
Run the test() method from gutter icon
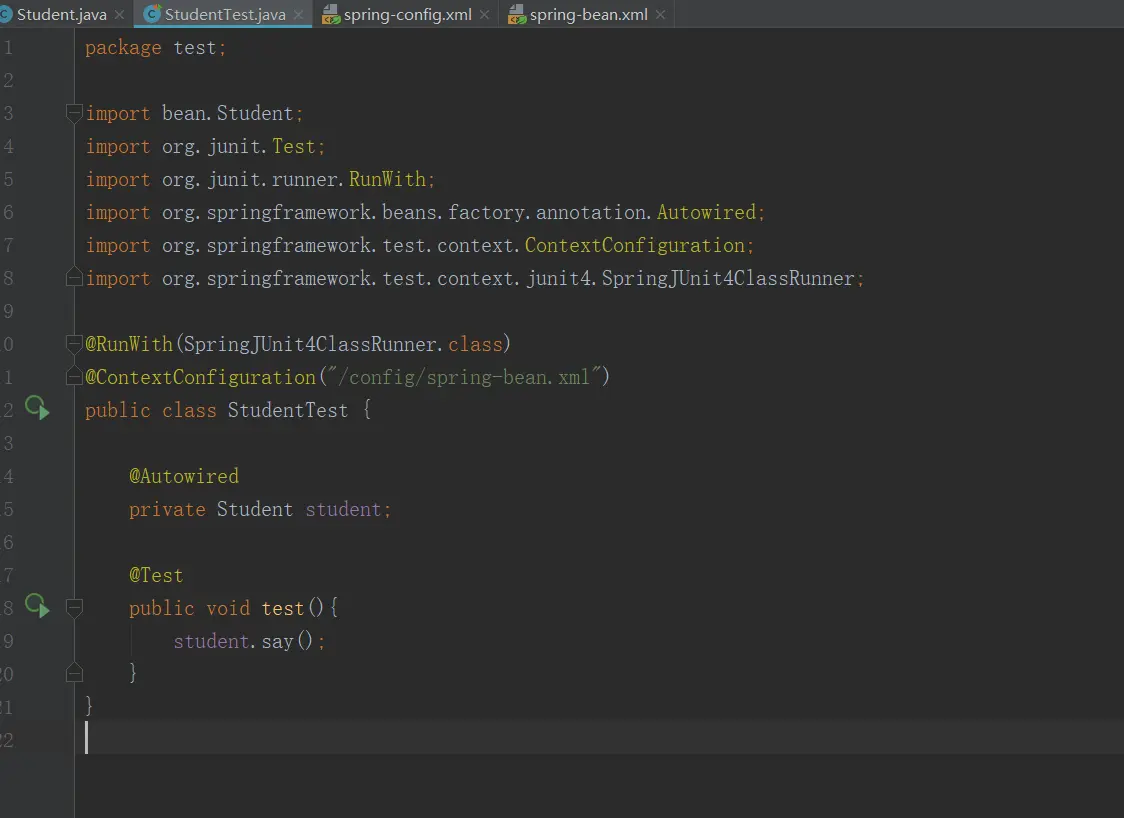(37, 607)
